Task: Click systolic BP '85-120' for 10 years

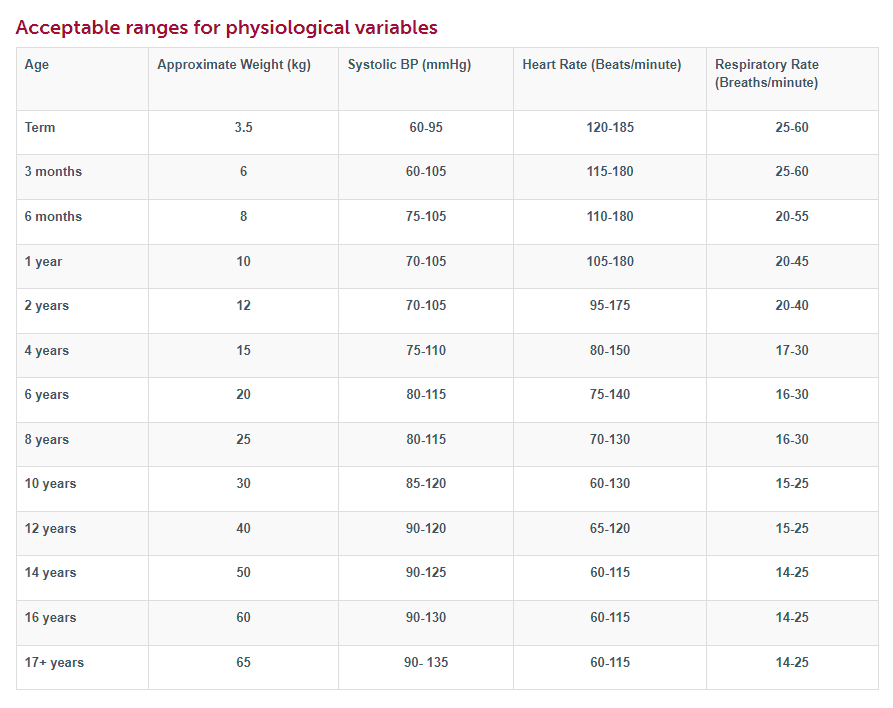Action: click(x=426, y=483)
